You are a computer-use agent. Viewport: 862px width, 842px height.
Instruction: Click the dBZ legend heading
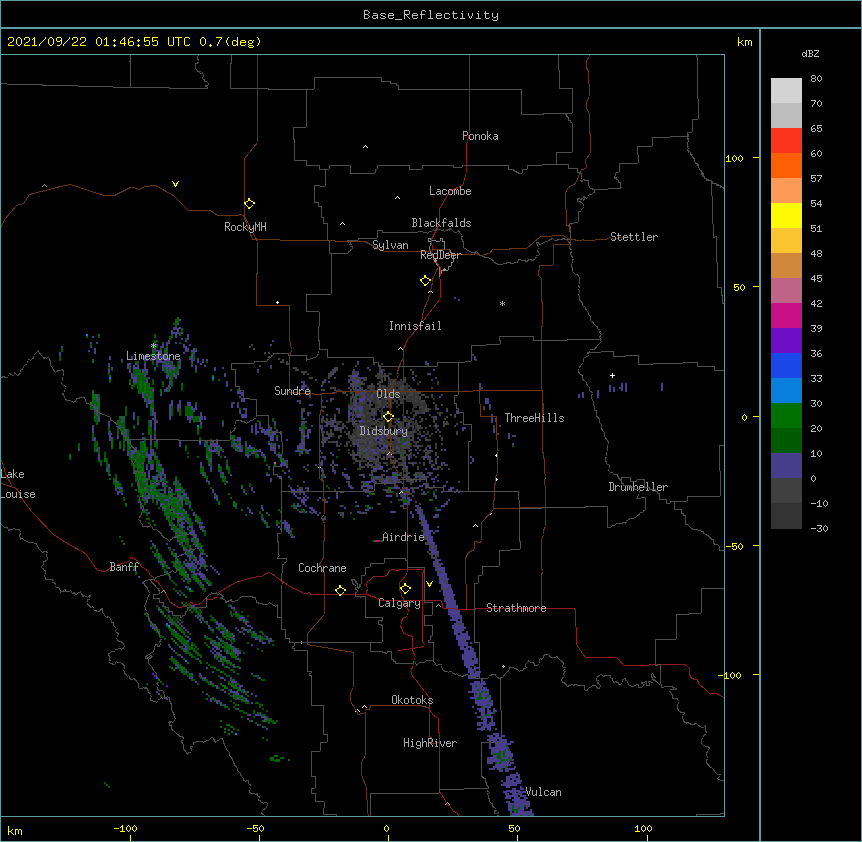click(x=810, y=54)
